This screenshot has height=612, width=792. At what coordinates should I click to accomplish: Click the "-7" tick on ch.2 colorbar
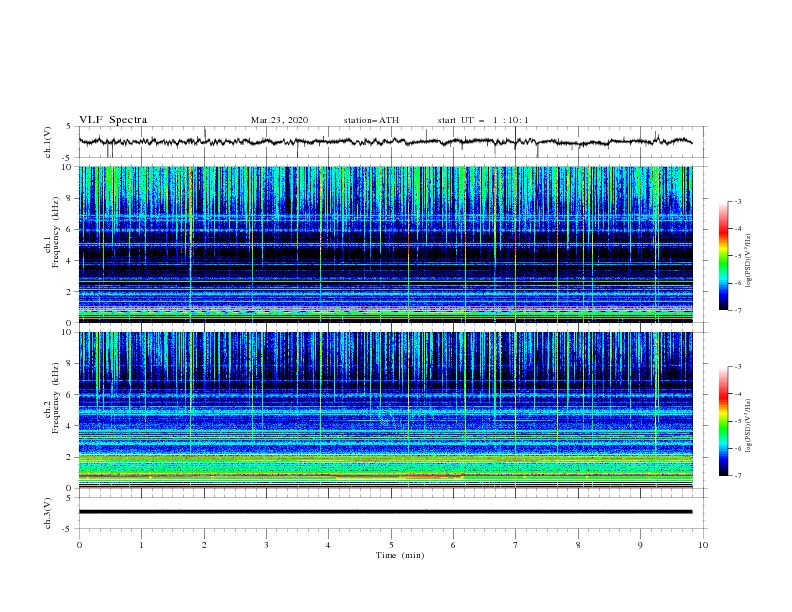point(737,475)
